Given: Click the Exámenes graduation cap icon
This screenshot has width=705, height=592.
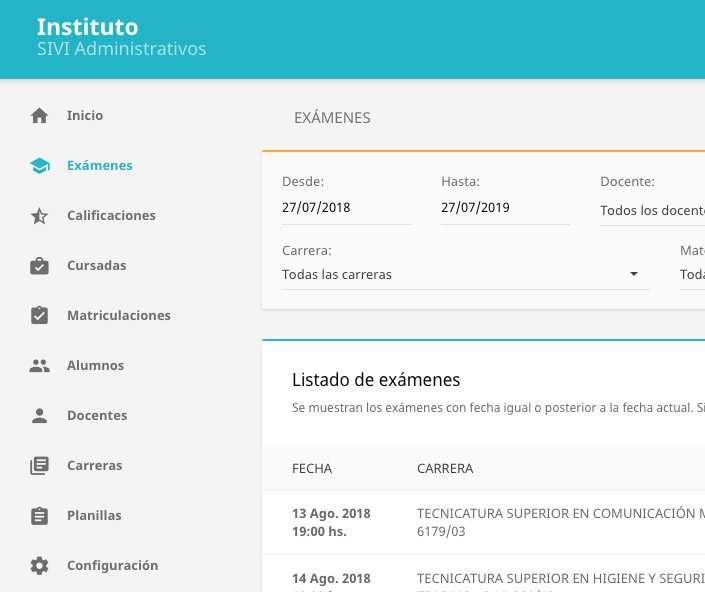Looking at the screenshot, I should click(40, 165).
